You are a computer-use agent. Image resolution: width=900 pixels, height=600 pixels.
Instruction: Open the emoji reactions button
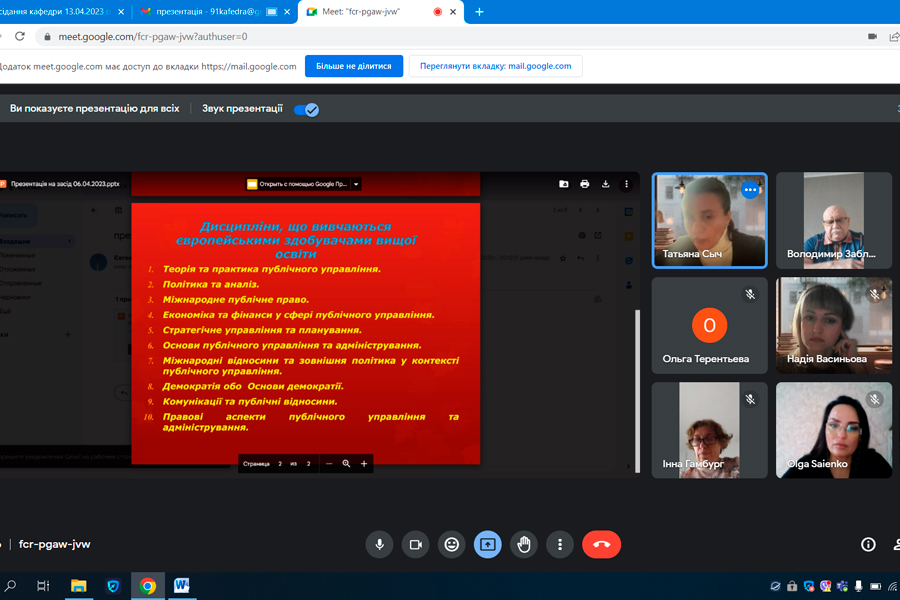pos(452,544)
